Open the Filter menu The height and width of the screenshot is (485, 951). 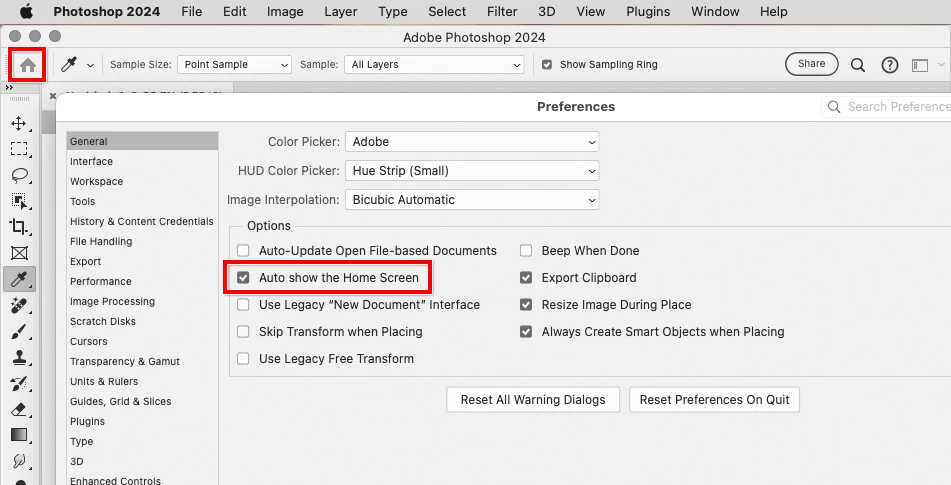click(502, 12)
